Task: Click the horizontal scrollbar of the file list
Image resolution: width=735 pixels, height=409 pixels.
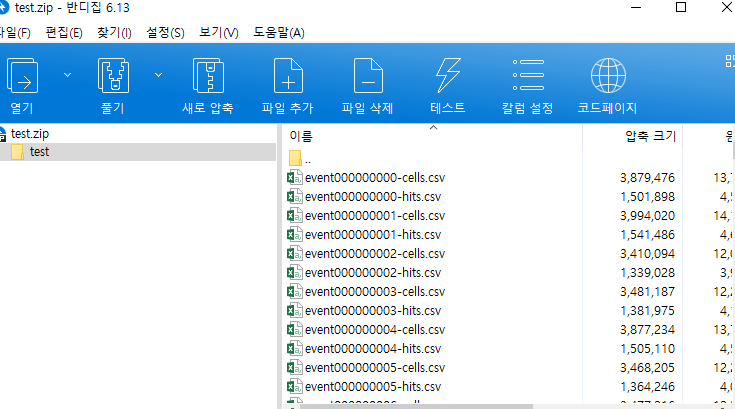Action: coord(416,406)
